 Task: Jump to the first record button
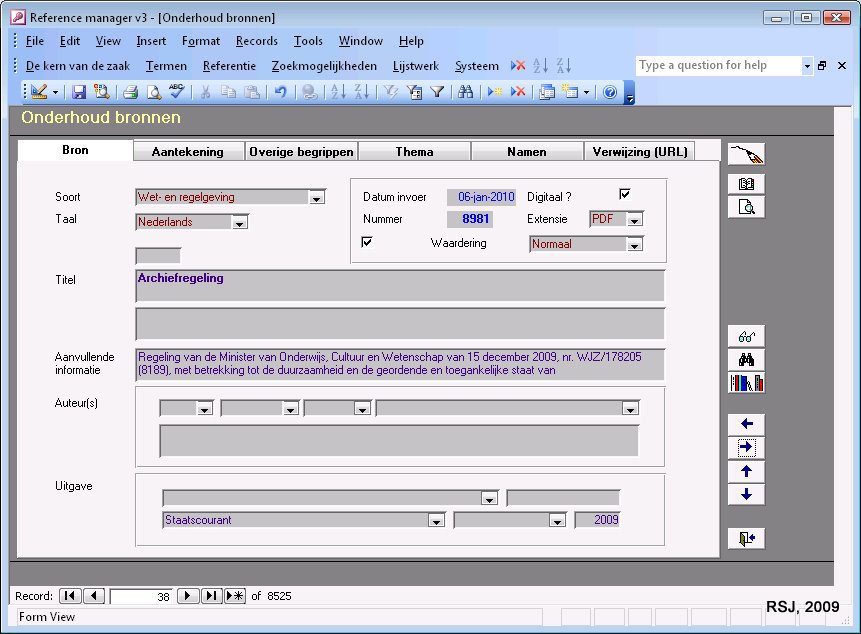click(70, 596)
